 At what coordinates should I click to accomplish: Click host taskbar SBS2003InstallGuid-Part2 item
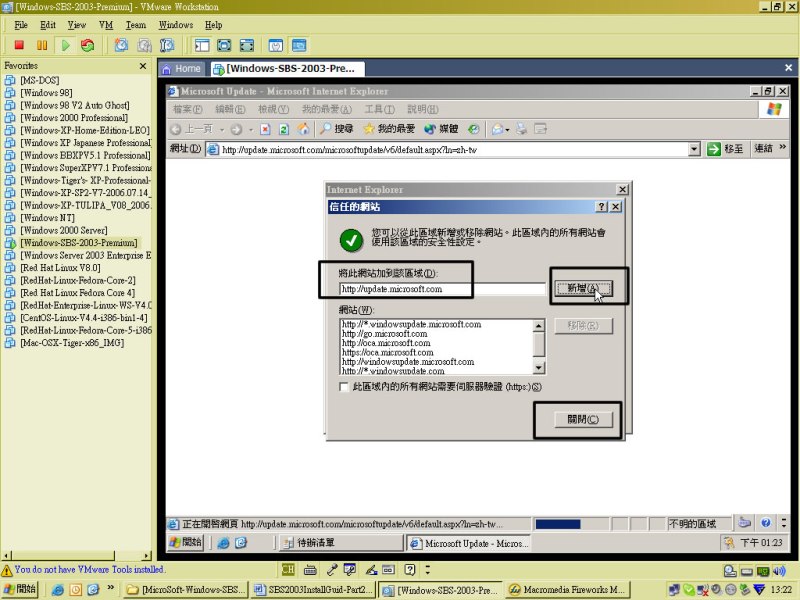[x=313, y=590]
